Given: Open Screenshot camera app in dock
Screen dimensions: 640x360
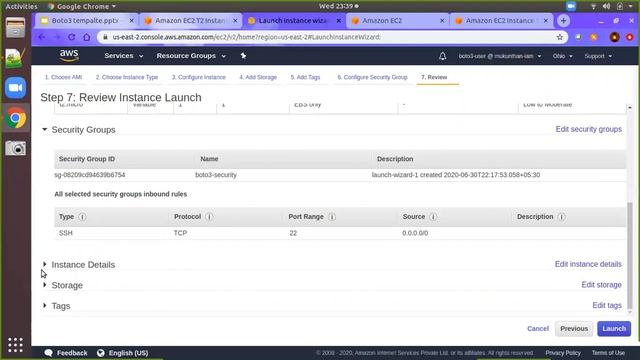Looking at the screenshot, I should click(x=16, y=148).
